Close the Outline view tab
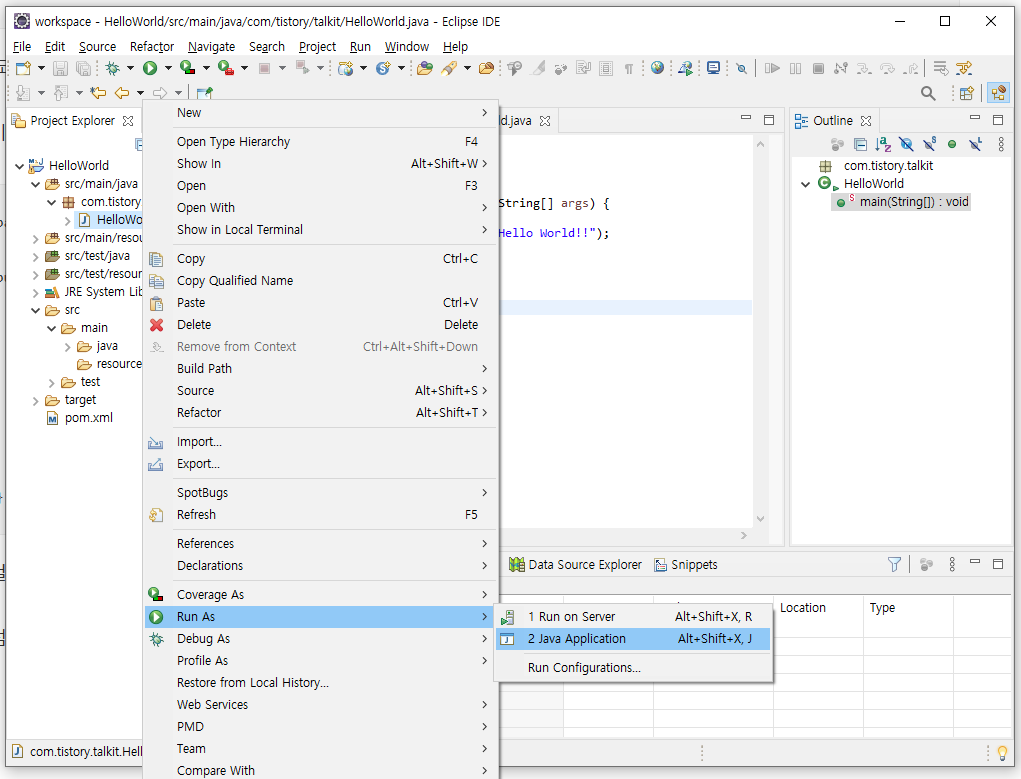Screen dimensions: 1021x779 (865, 120)
